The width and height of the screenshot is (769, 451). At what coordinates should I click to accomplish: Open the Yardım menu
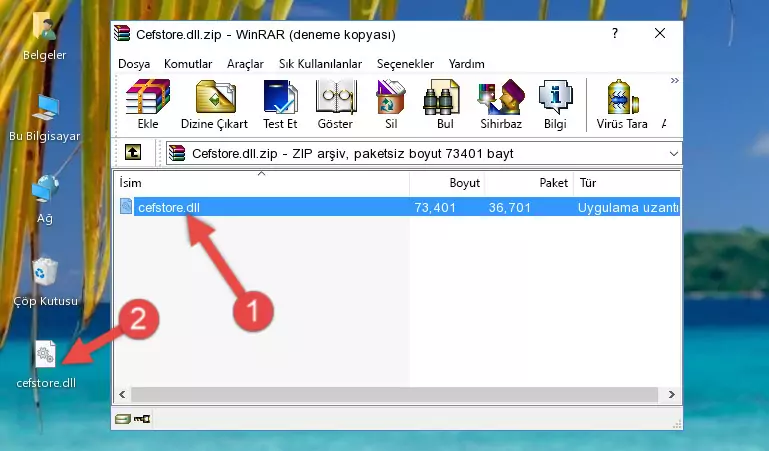[x=466, y=64]
